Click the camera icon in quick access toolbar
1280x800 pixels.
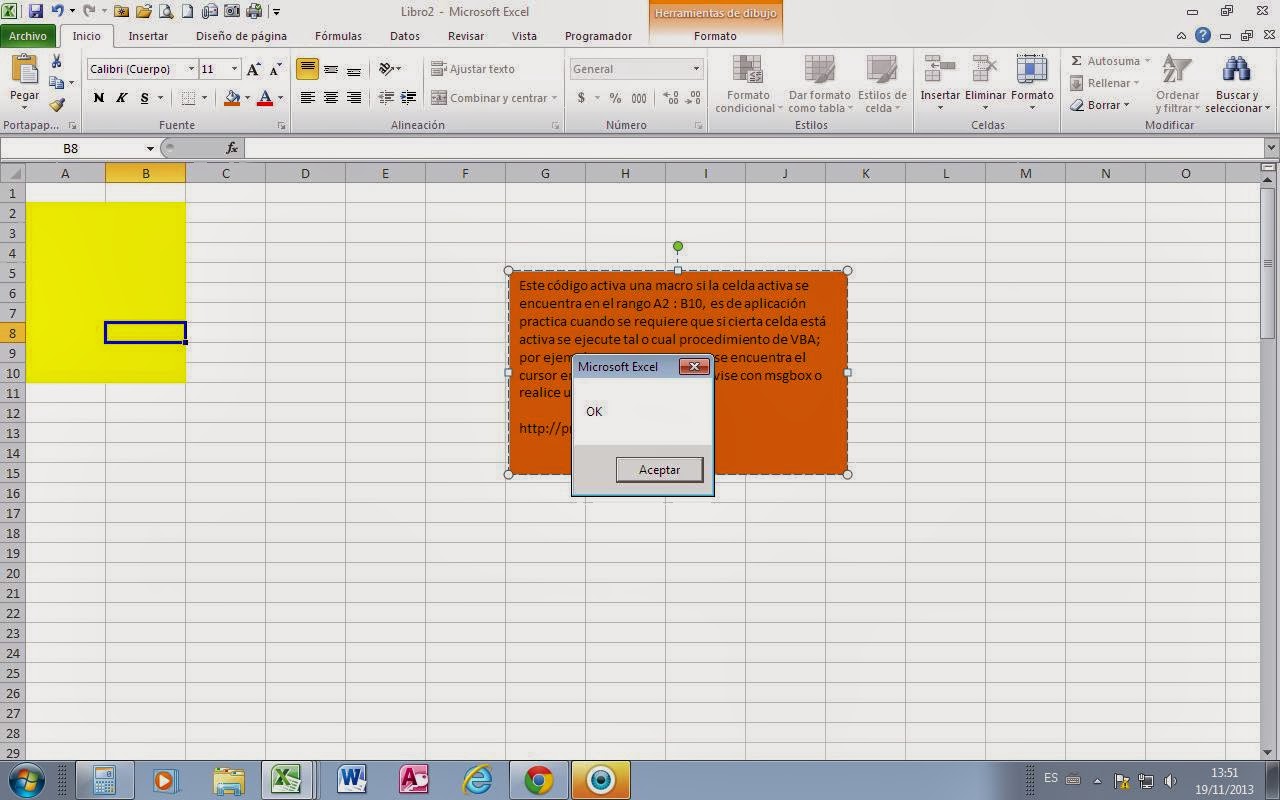point(232,12)
